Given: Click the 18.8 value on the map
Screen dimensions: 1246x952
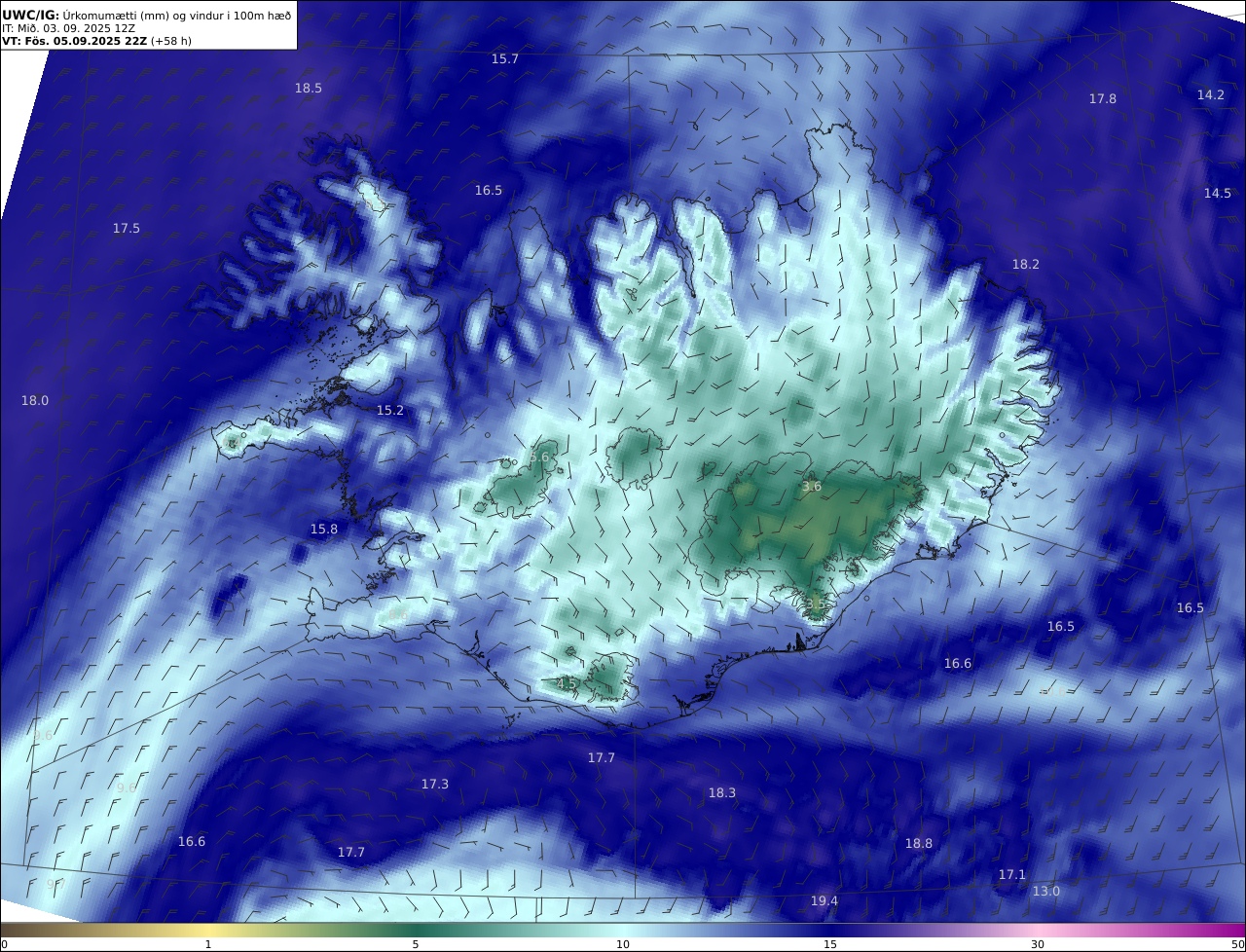Looking at the screenshot, I should click(919, 844).
